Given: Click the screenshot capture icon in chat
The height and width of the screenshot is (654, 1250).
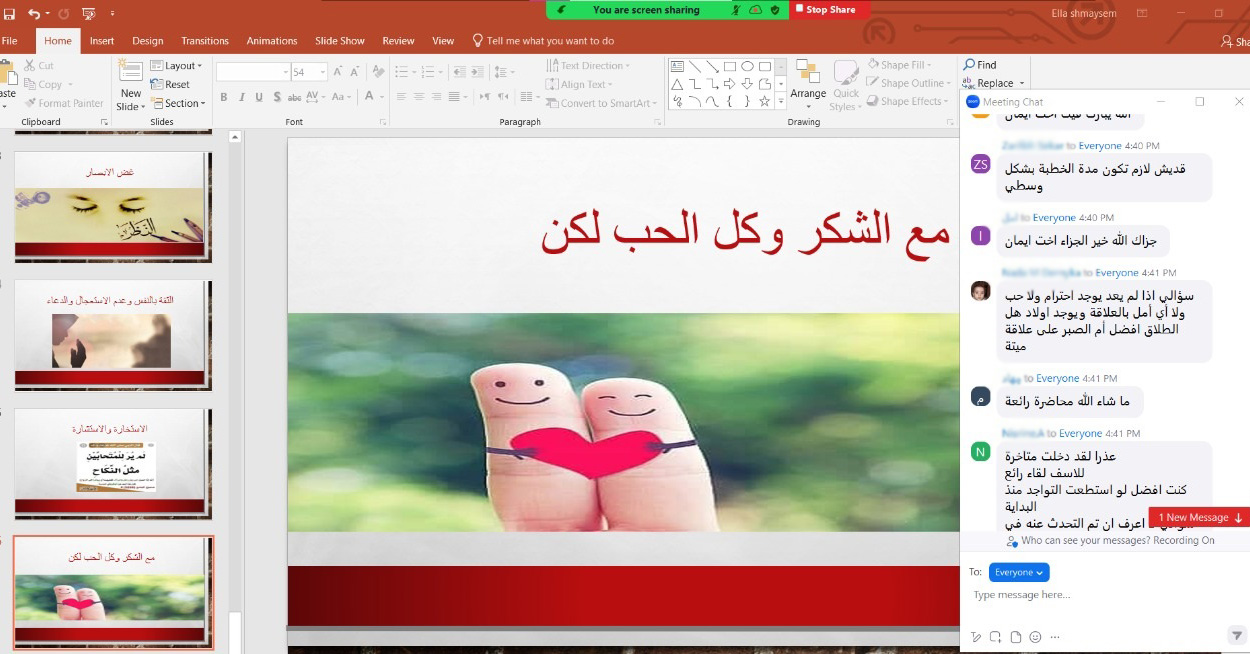Looking at the screenshot, I should click(x=996, y=637).
